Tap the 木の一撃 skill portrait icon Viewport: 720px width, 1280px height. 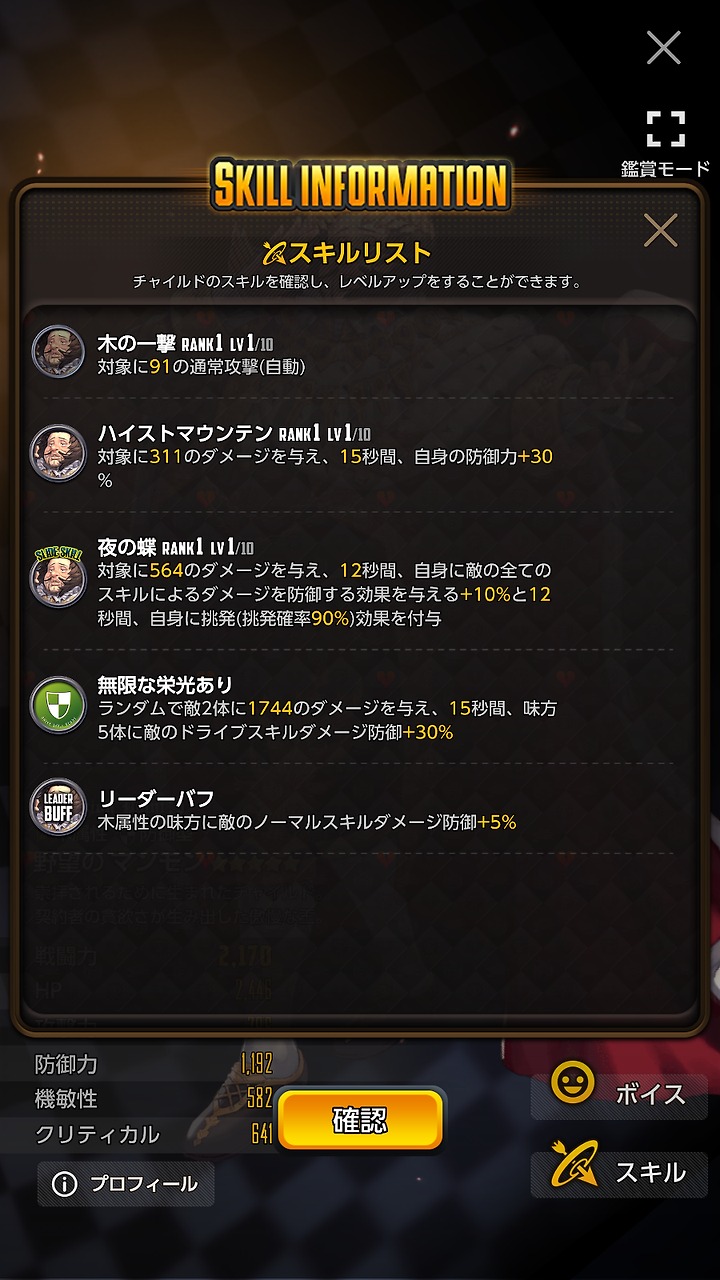click(x=58, y=351)
